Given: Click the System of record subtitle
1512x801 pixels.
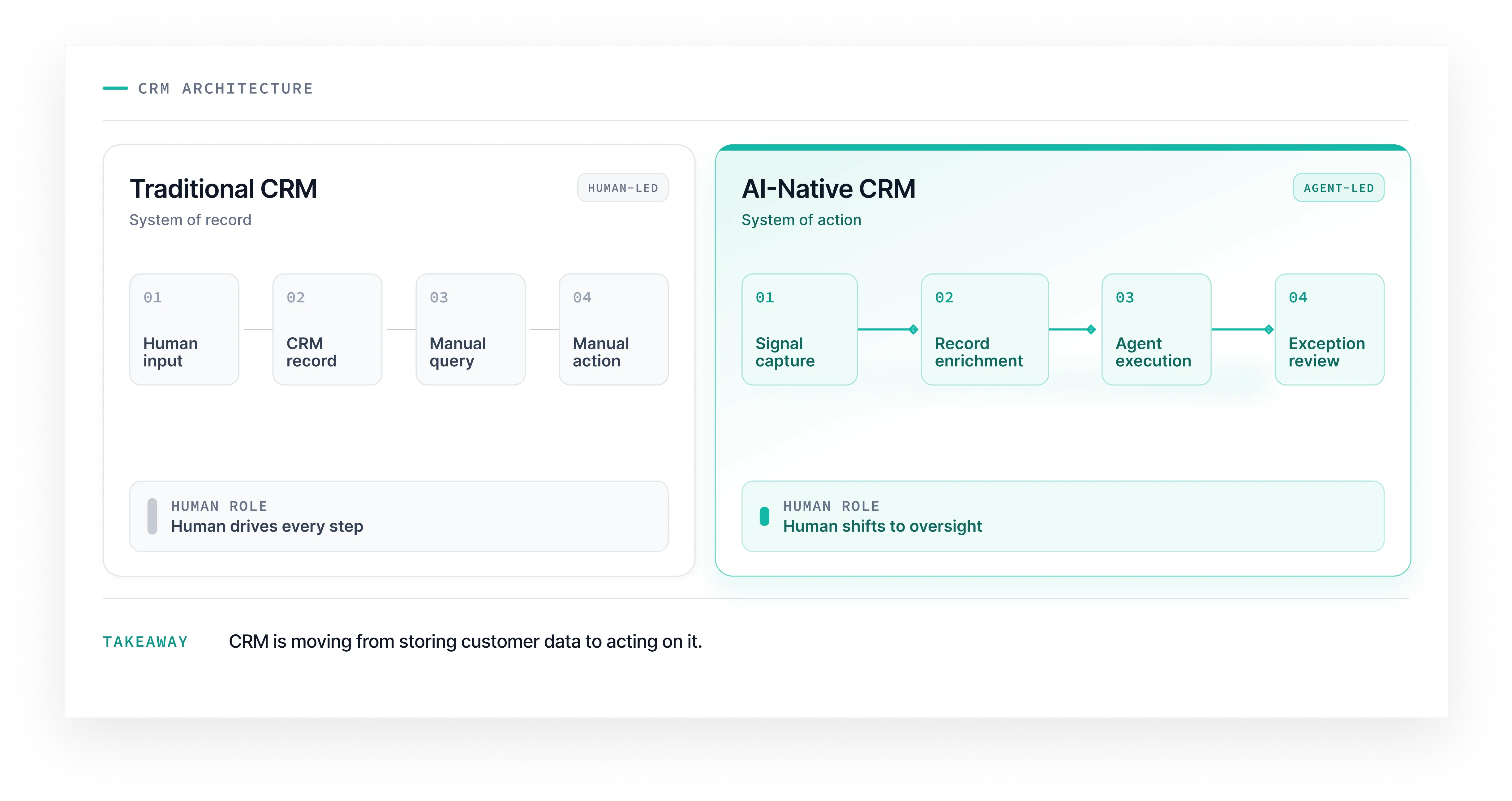Looking at the screenshot, I should (x=190, y=220).
